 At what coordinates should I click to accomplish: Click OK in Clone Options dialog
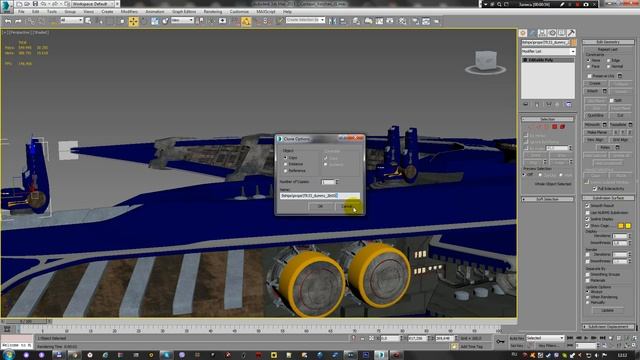click(x=320, y=207)
